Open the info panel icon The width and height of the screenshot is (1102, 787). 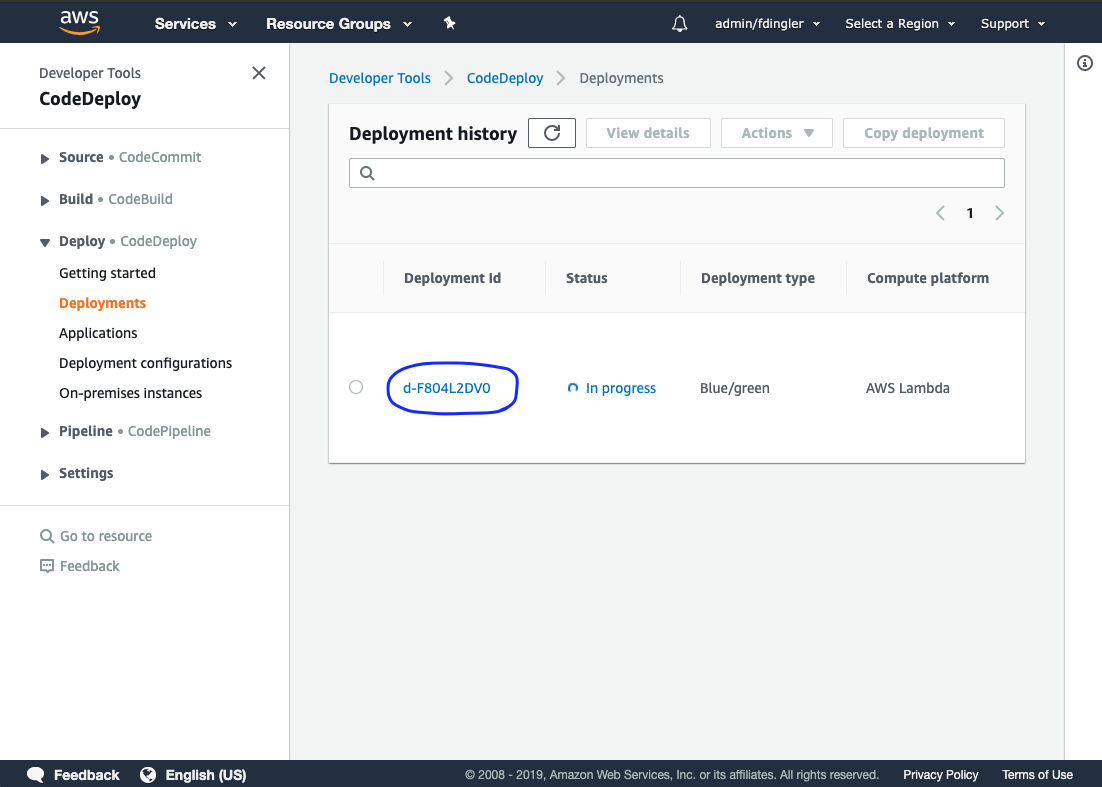[1084, 63]
